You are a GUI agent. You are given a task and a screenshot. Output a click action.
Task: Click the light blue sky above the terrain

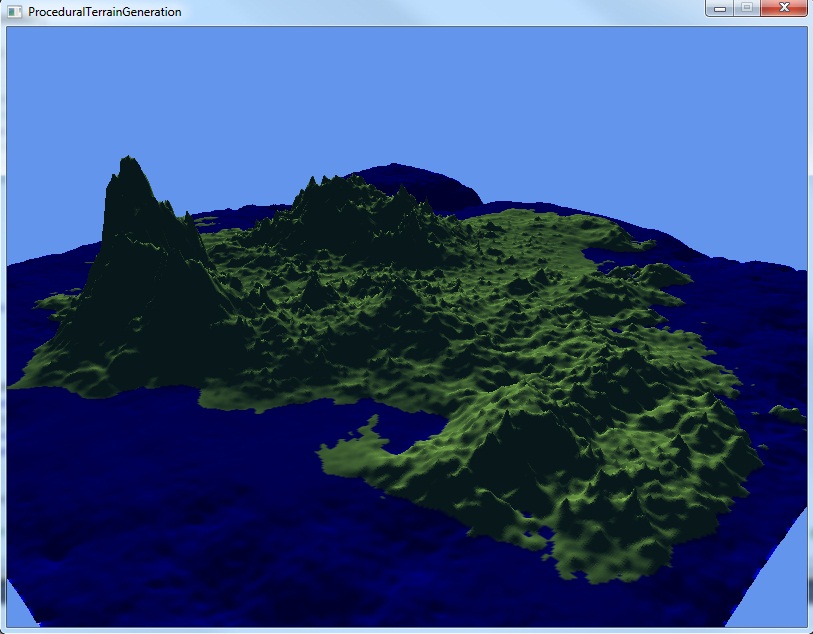tap(400, 90)
